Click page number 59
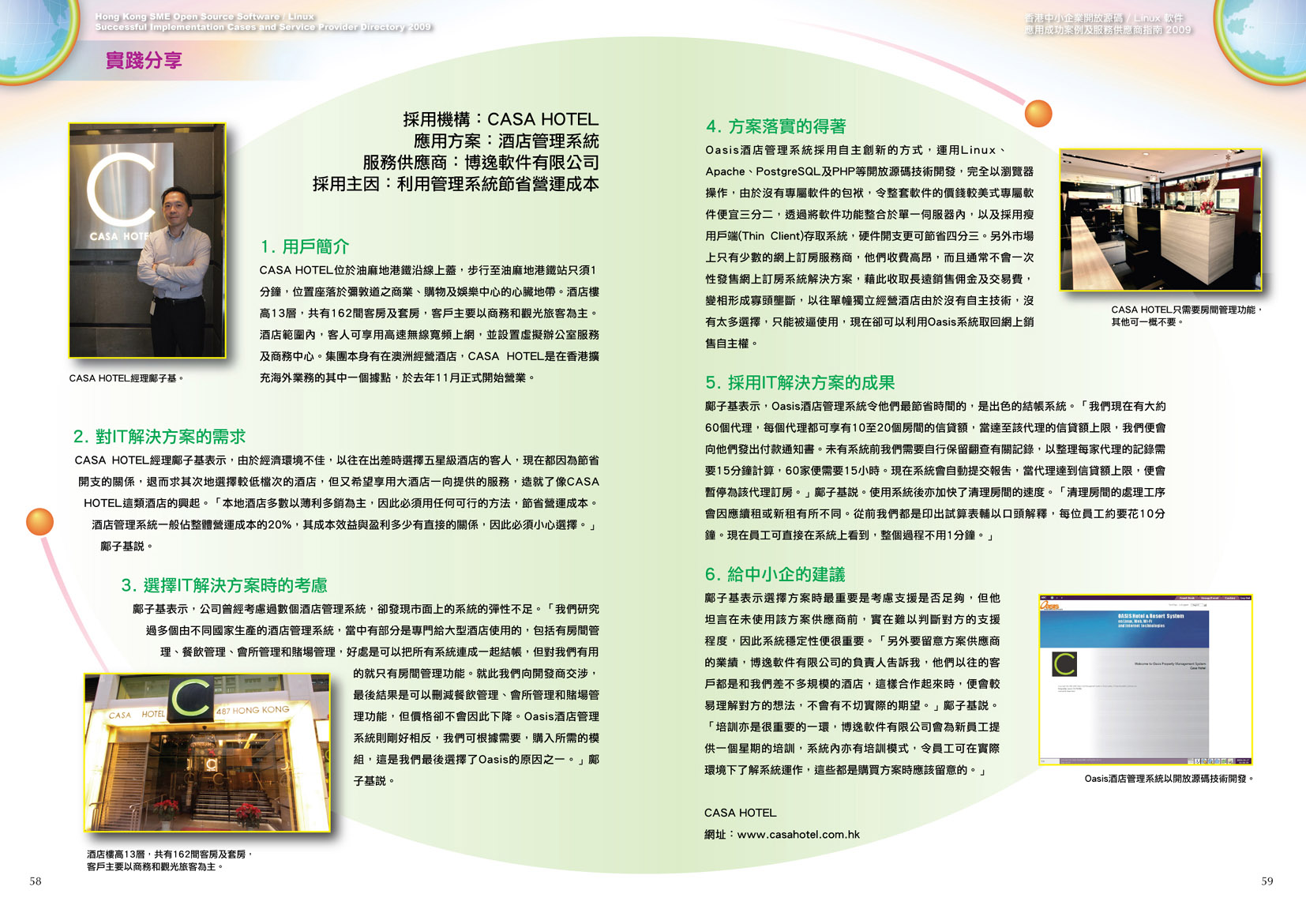Screen dimensions: 1306x924 1267,881
